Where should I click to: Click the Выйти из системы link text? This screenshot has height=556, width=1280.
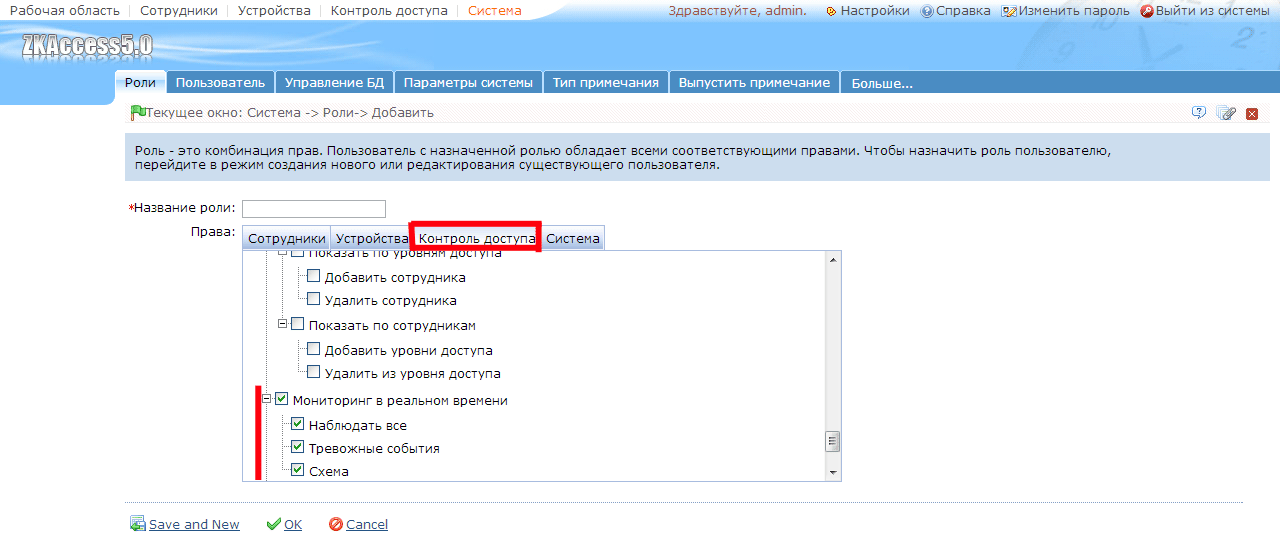click(x=1212, y=10)
